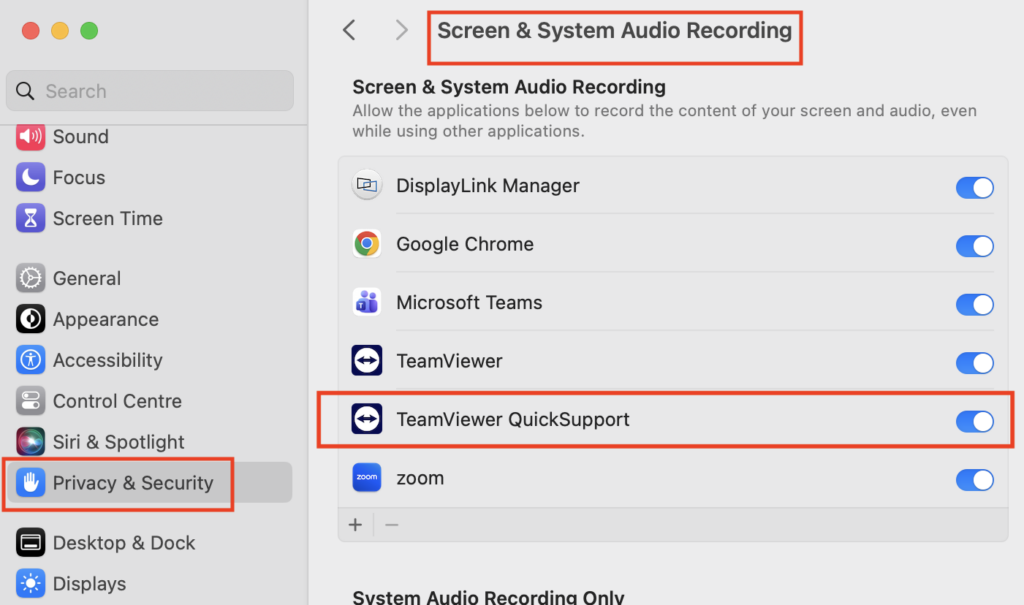This screenshot has width=1024, height=605.
Task: Switch off Microsoft Teams recording toggle
Action: point(974,304)
